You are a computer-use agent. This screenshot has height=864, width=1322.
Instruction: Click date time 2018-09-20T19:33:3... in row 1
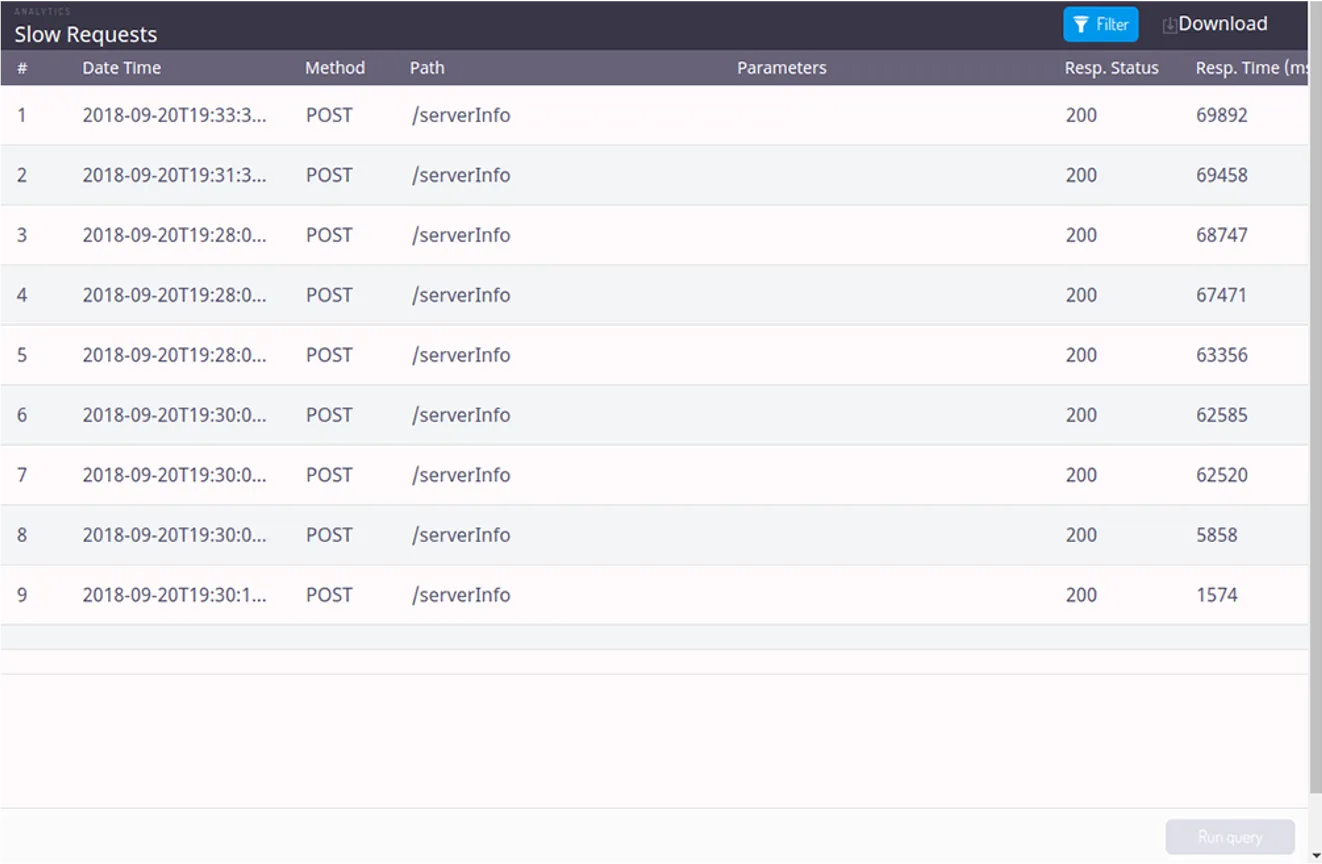tap(175, 115)
